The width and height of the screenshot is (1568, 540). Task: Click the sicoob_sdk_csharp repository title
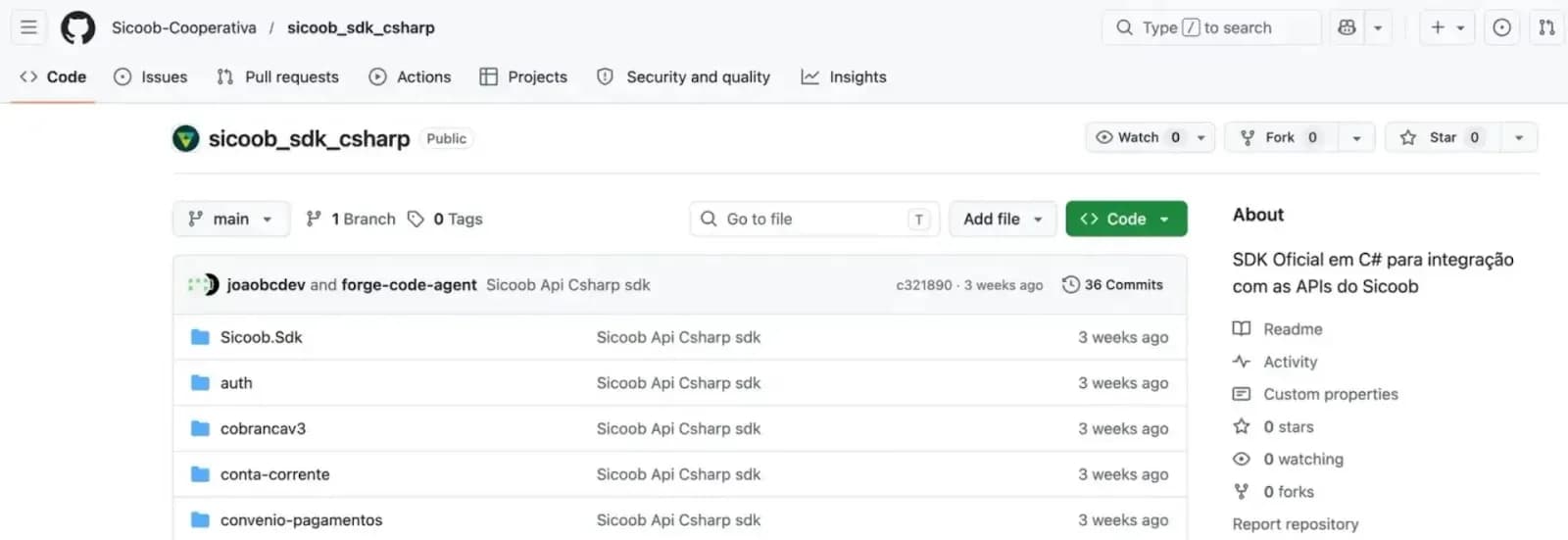click(x=309, y=138)
